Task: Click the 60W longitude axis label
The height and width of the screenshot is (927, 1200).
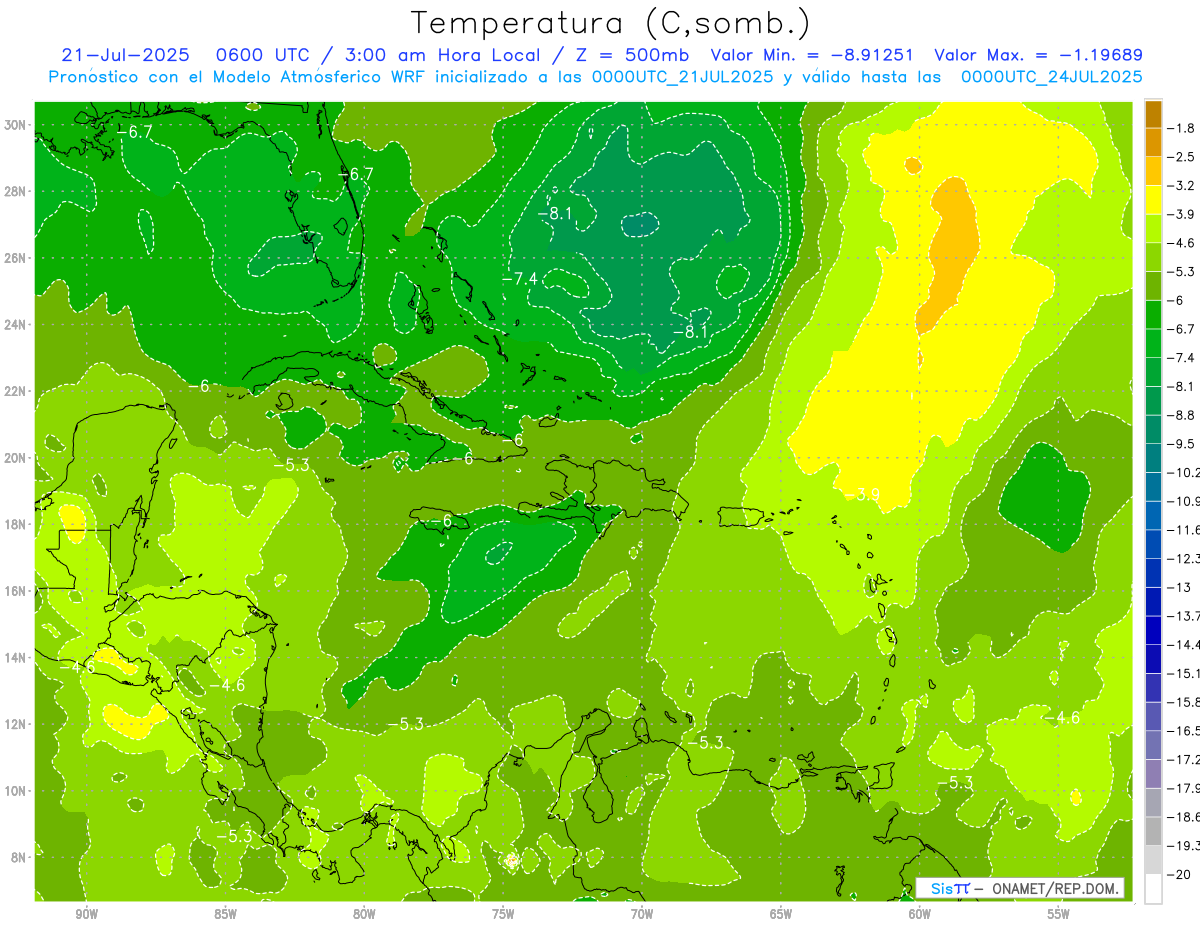Action: pos(920,914)
